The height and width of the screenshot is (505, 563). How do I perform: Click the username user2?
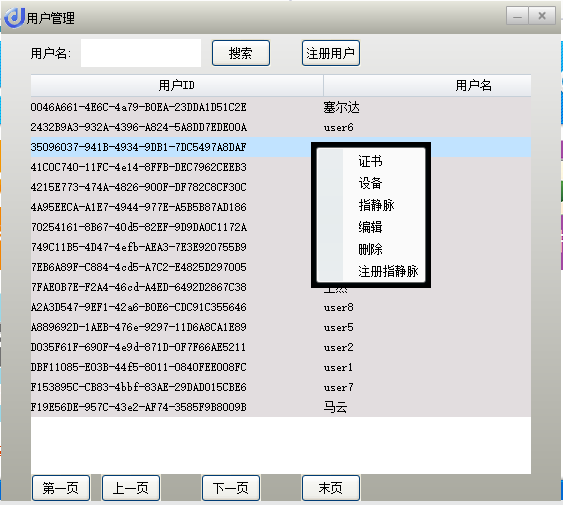[338, 347]
